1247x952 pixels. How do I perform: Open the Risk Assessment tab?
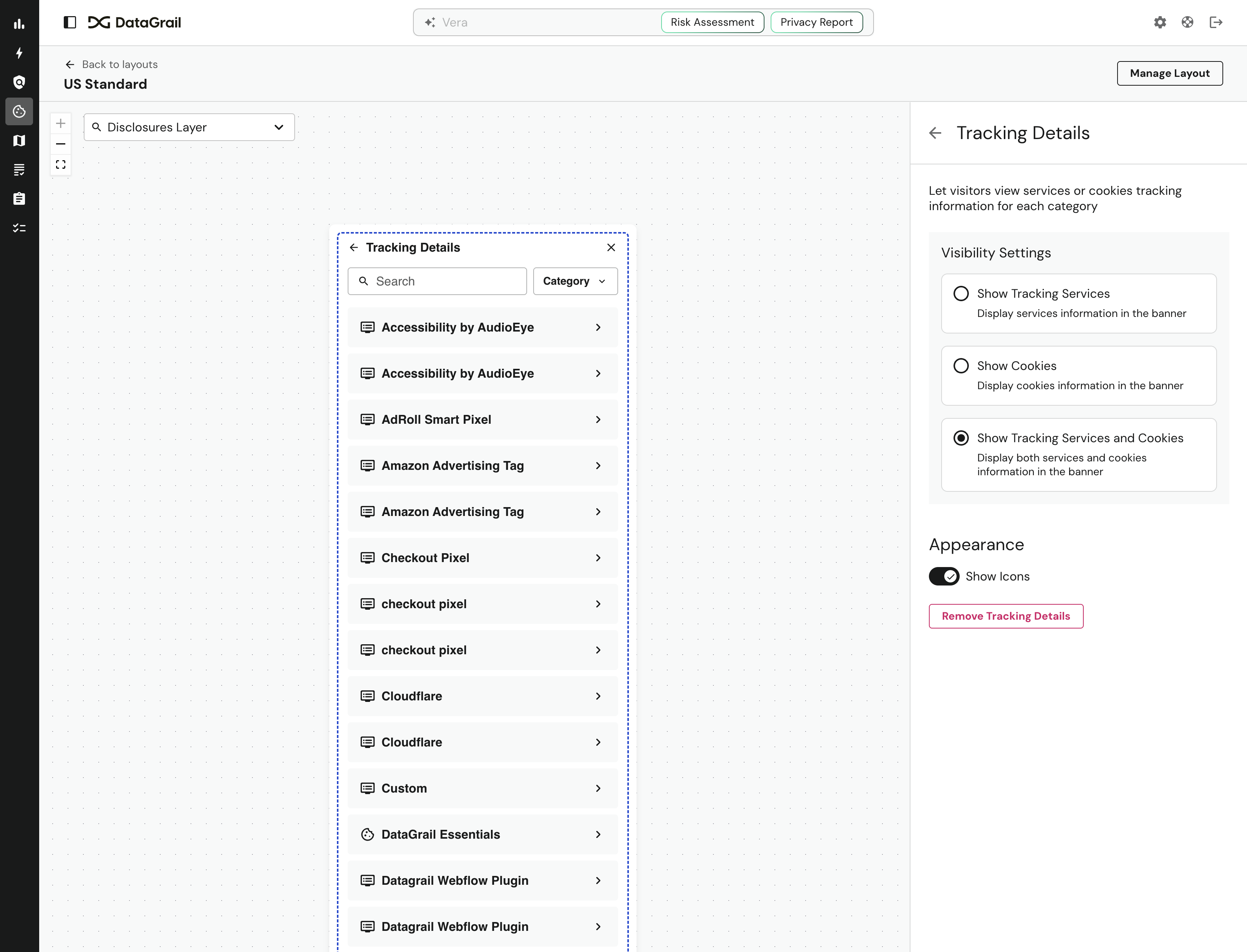click(712, 22)
